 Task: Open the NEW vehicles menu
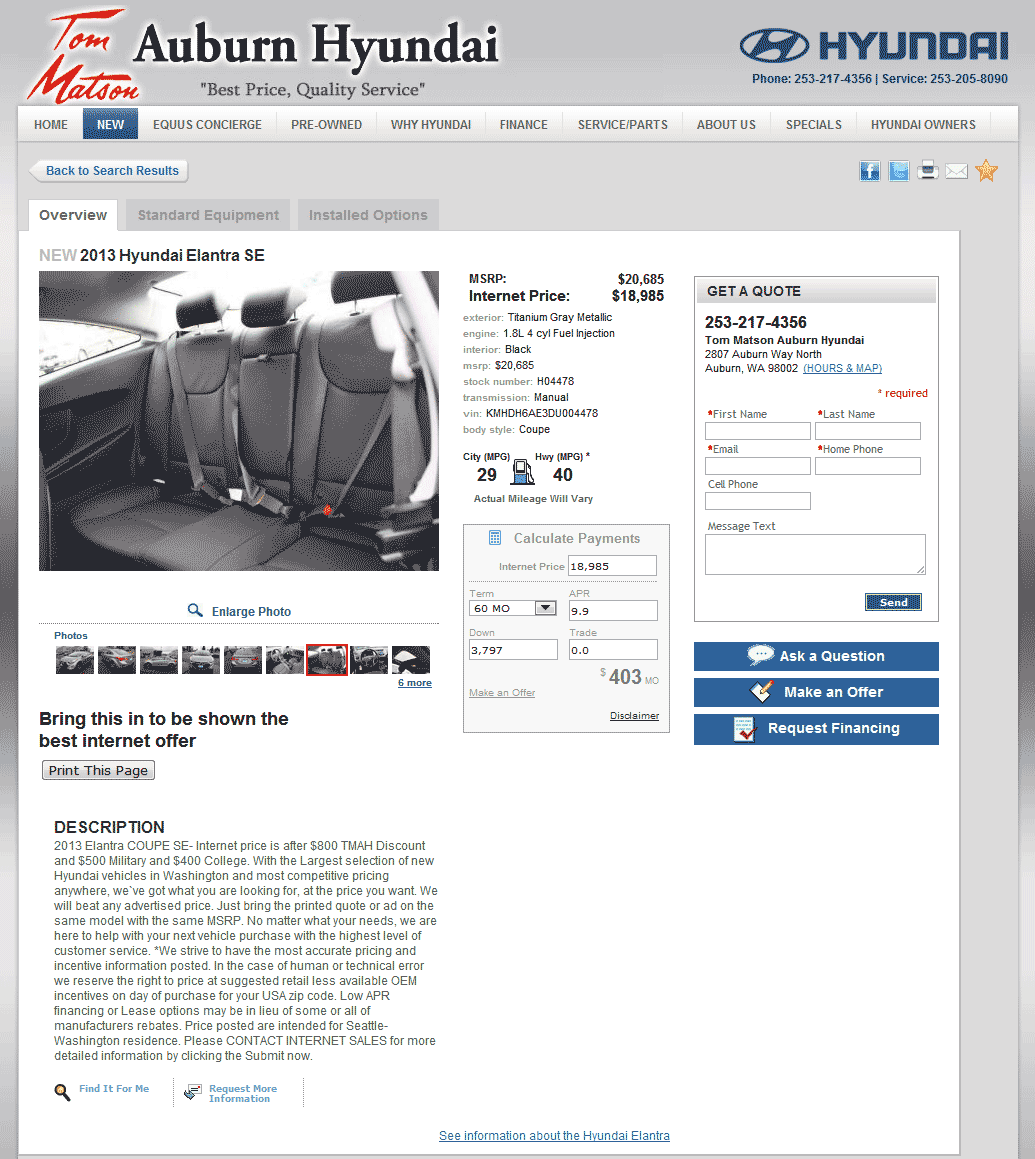[x=110, y=125]
